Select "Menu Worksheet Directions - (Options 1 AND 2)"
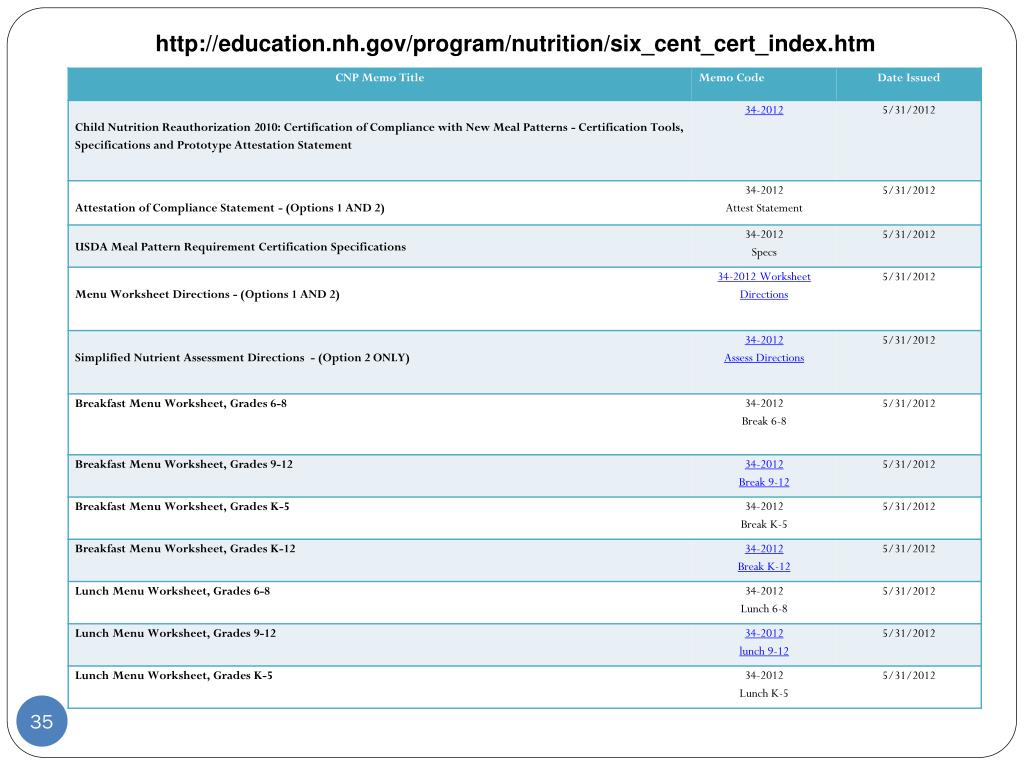Image resolution: width=1024 pixels, height=768 pixels. [207, 295]
